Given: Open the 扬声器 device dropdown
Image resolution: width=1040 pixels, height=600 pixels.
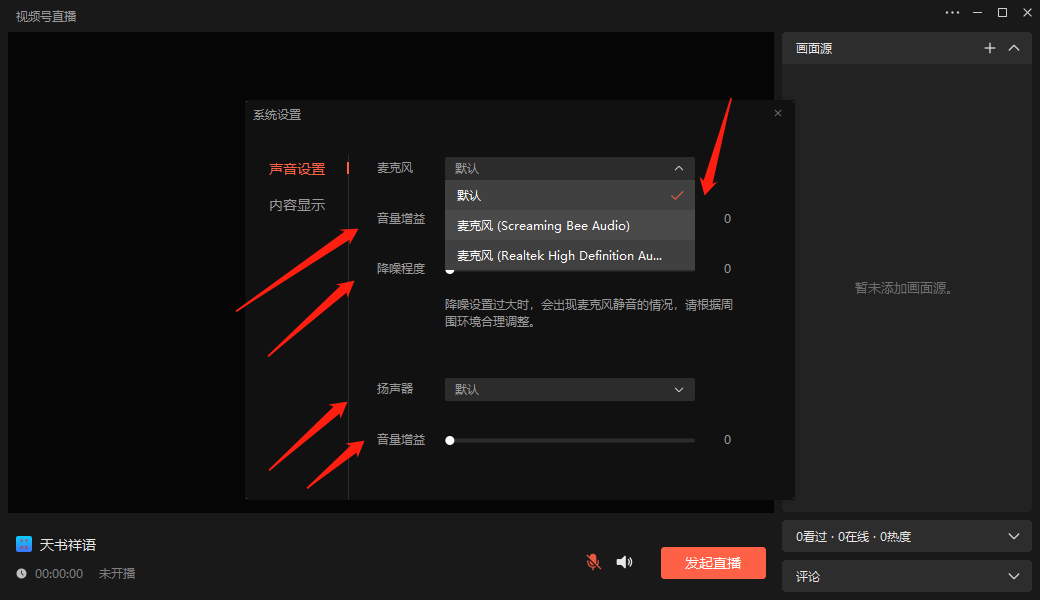Looking at the screenshot, I should (570, 389).
